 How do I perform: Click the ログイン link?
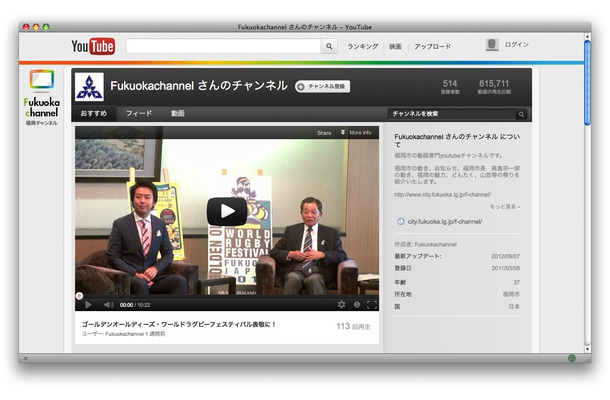click(x=517, y=45)
